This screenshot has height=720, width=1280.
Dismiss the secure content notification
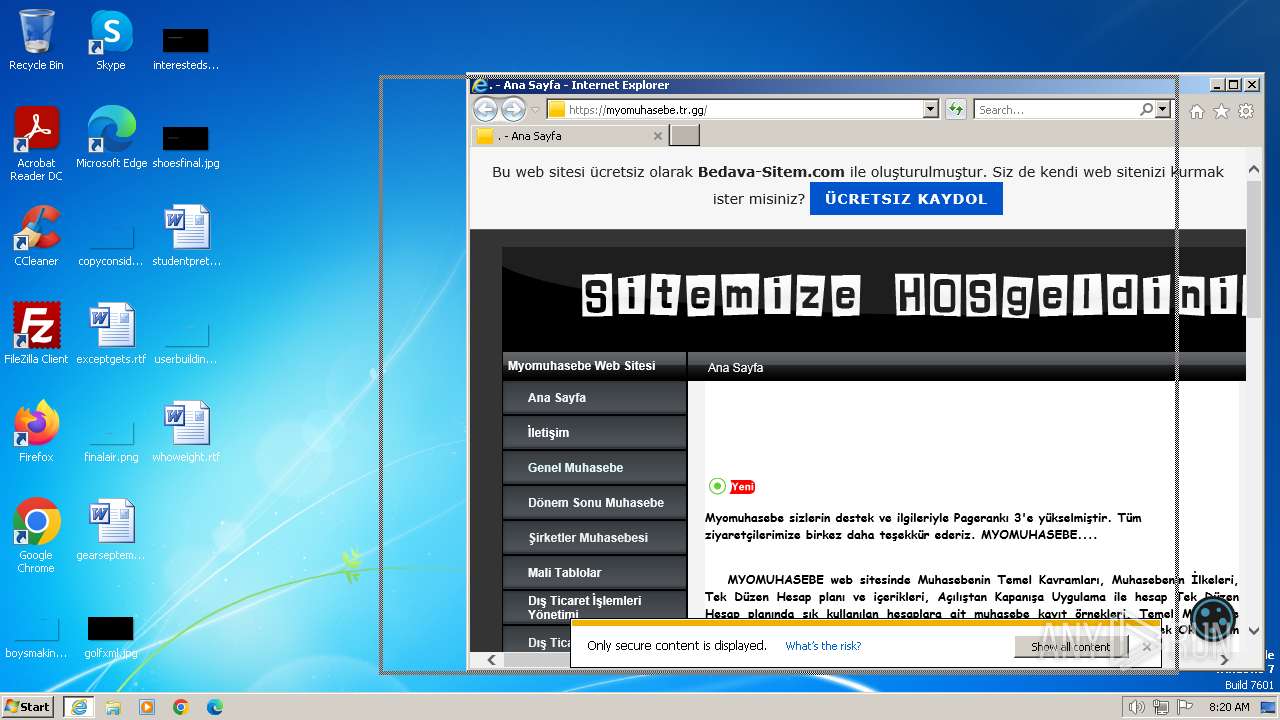(x=1146, y=647)
